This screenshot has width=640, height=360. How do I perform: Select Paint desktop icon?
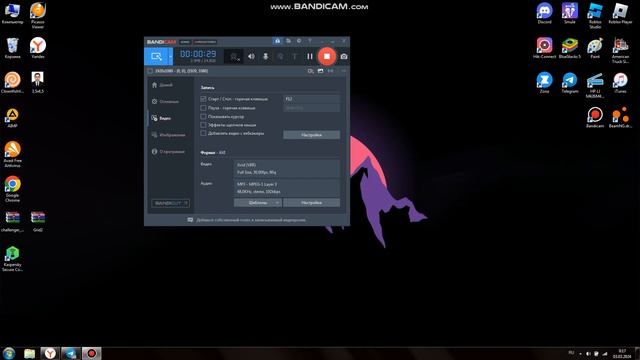pos(595,48)
